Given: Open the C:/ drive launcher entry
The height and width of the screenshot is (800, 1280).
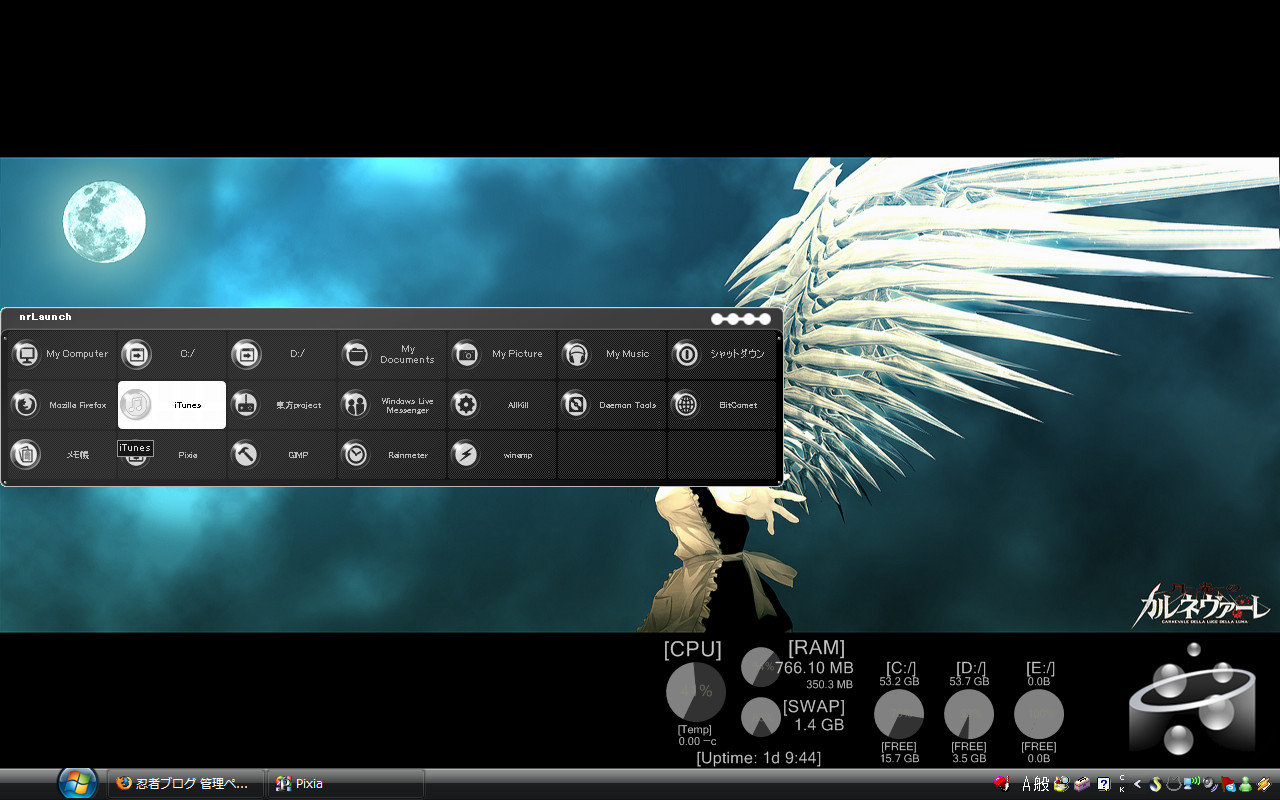Looking at the screenshot, I should 172,354.
